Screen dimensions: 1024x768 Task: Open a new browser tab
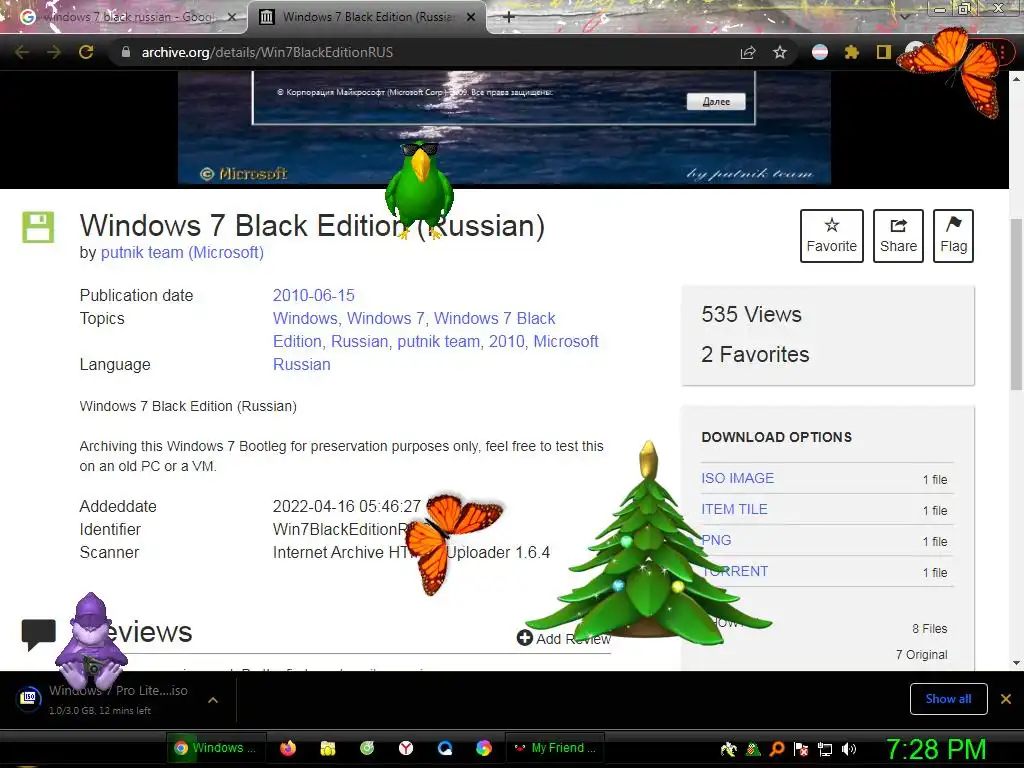click(x=509, y=17)
